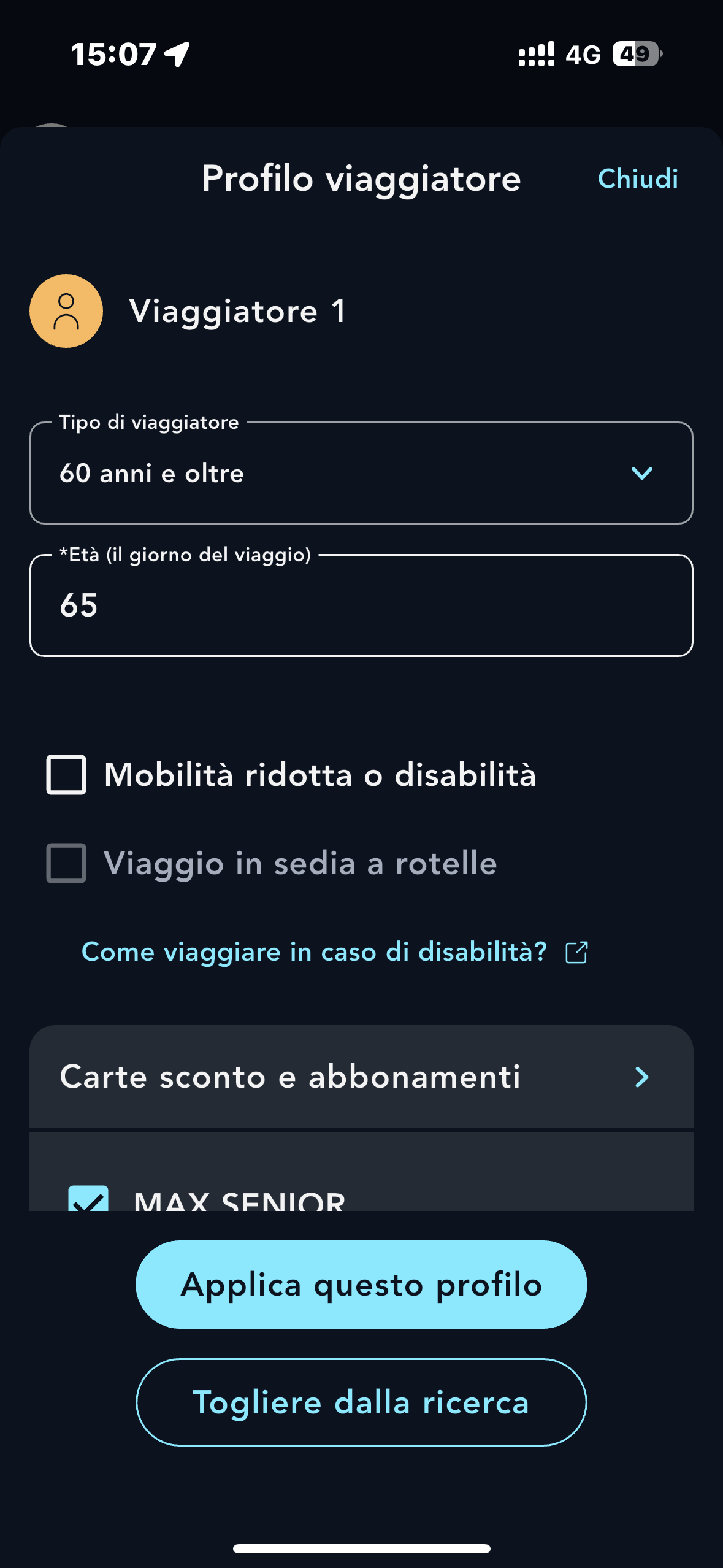Tap the cellular signal bars icon
This screenshot has height=1568, width=723.
(536, 54)
